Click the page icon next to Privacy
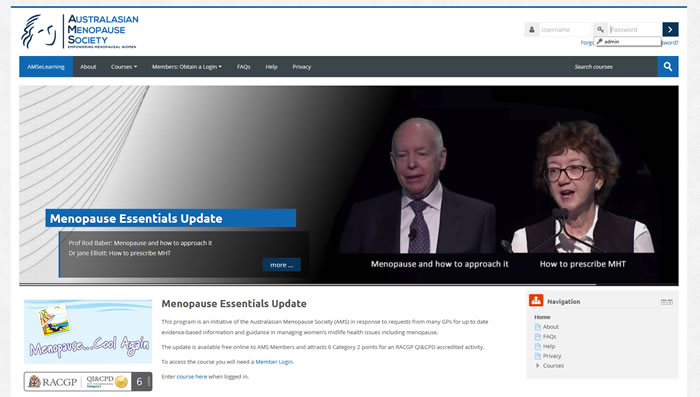700x397 pixels. [538, 356]
